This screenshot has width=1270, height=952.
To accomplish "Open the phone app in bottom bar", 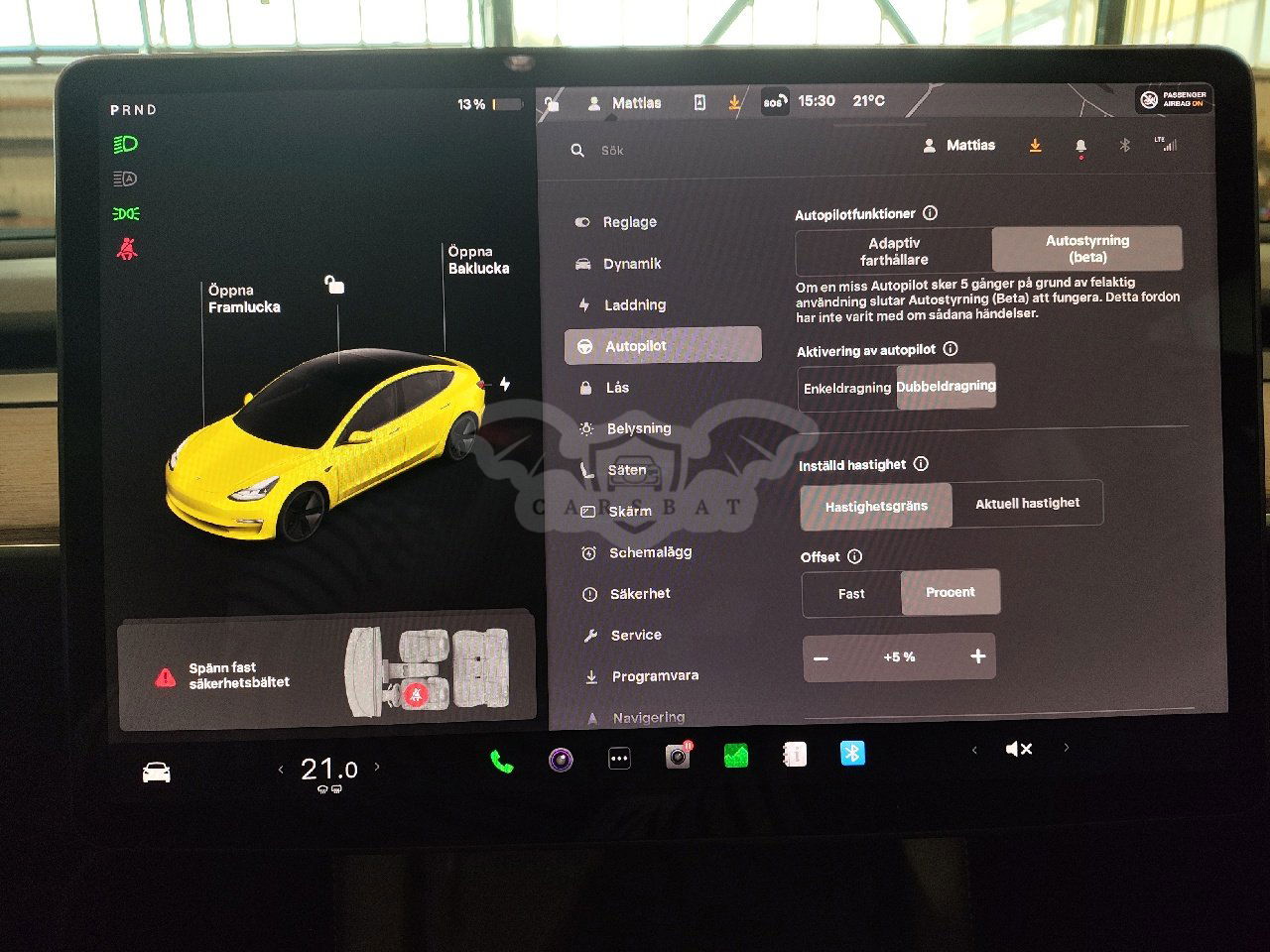I will tap(502, 761).
